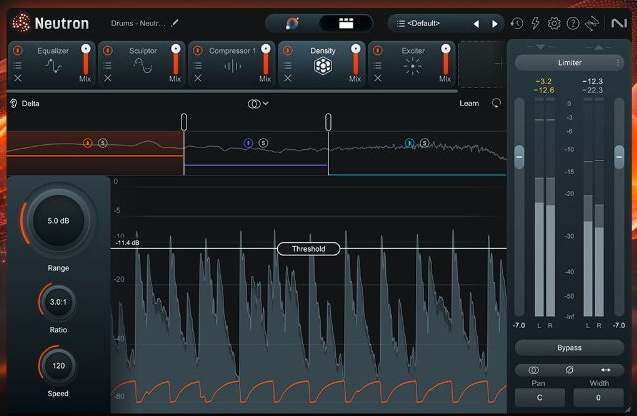The height and width of the screenshot is (416, 637).
Task: Reset the crossover with circular arrow icon
Action: [496, 103]
